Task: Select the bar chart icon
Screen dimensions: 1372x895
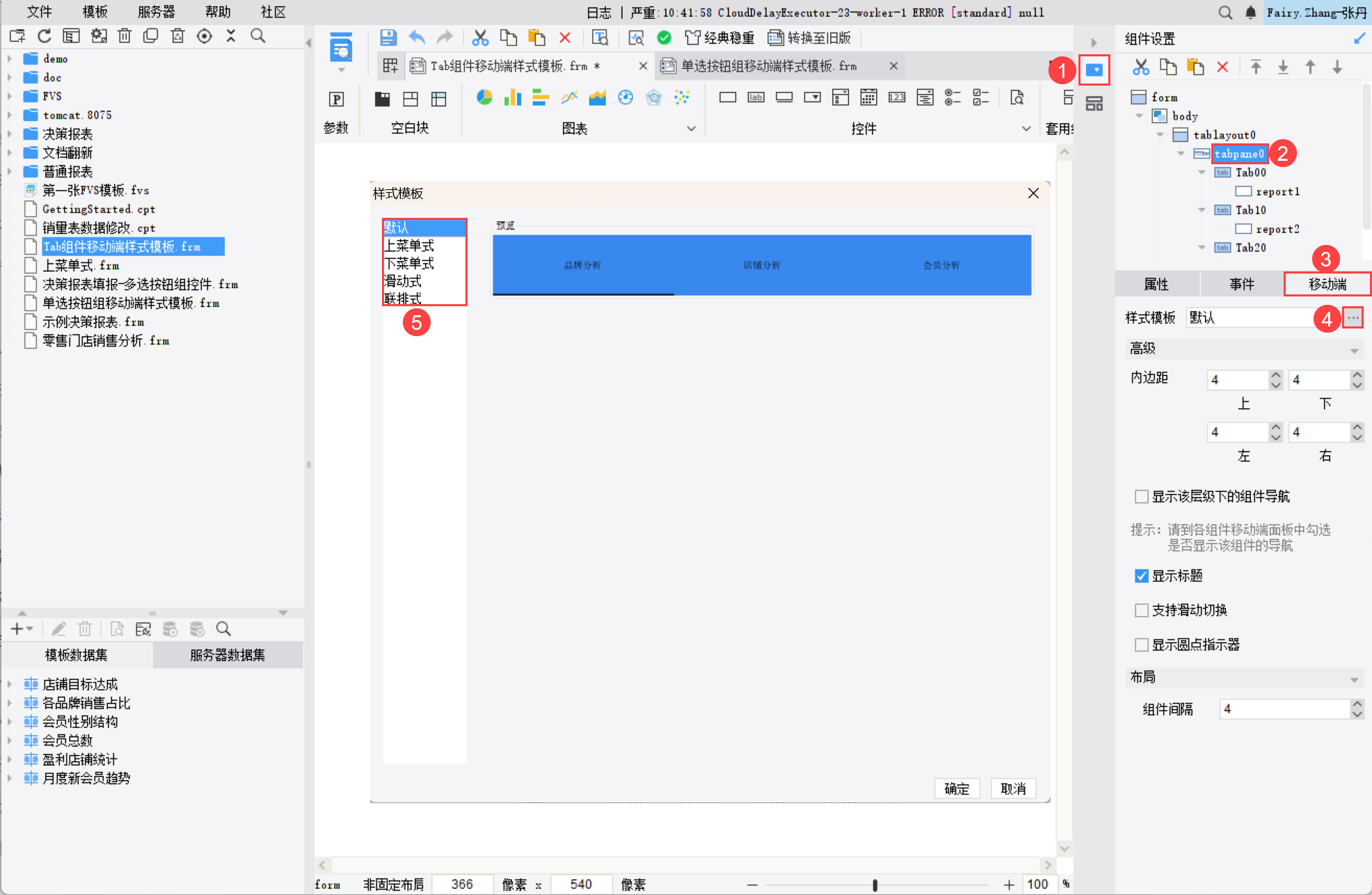Action: pyautogui.click(x=513, y=98)
